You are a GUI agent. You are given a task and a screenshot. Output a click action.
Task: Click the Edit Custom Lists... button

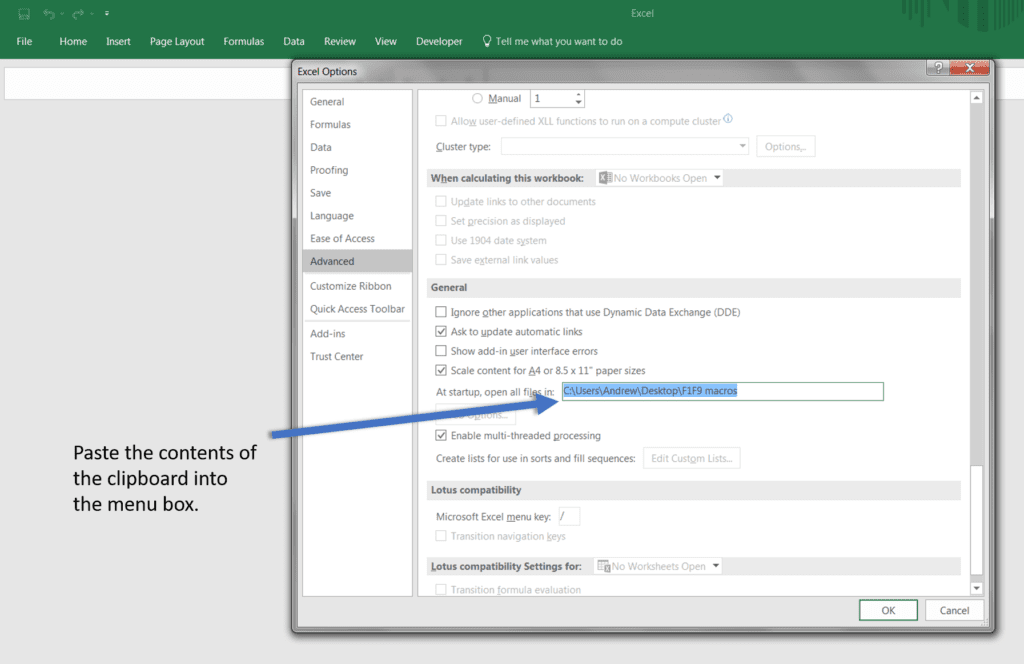pos(692,458)
